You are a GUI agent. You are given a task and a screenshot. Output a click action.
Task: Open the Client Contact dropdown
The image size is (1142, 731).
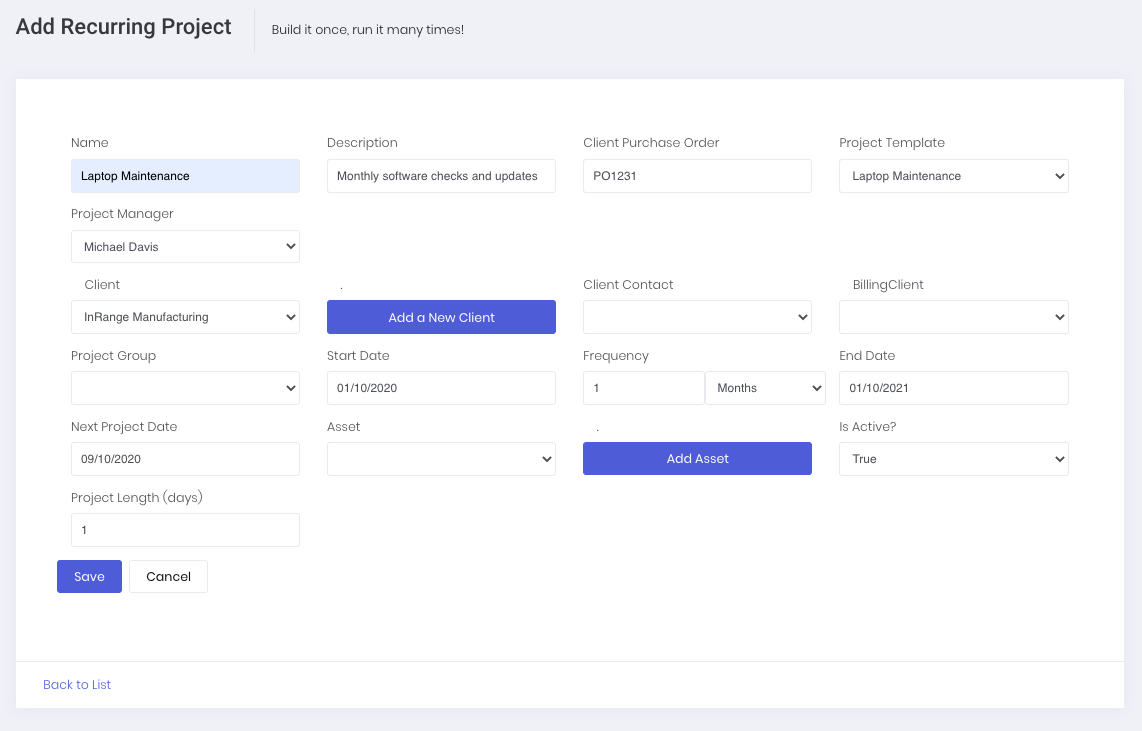pyautogui.click(x=697, y=317)
